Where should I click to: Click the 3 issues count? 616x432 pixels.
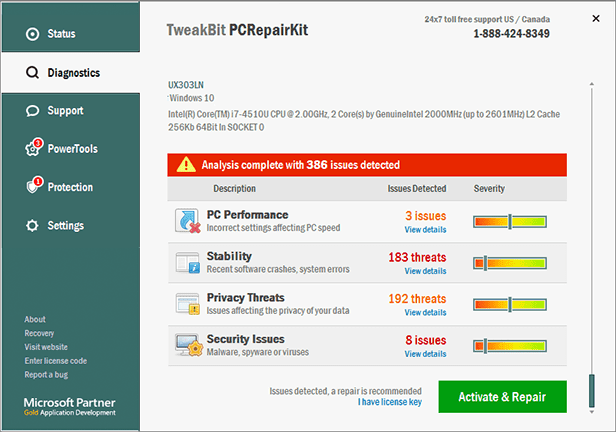click(x=425, y=216)
